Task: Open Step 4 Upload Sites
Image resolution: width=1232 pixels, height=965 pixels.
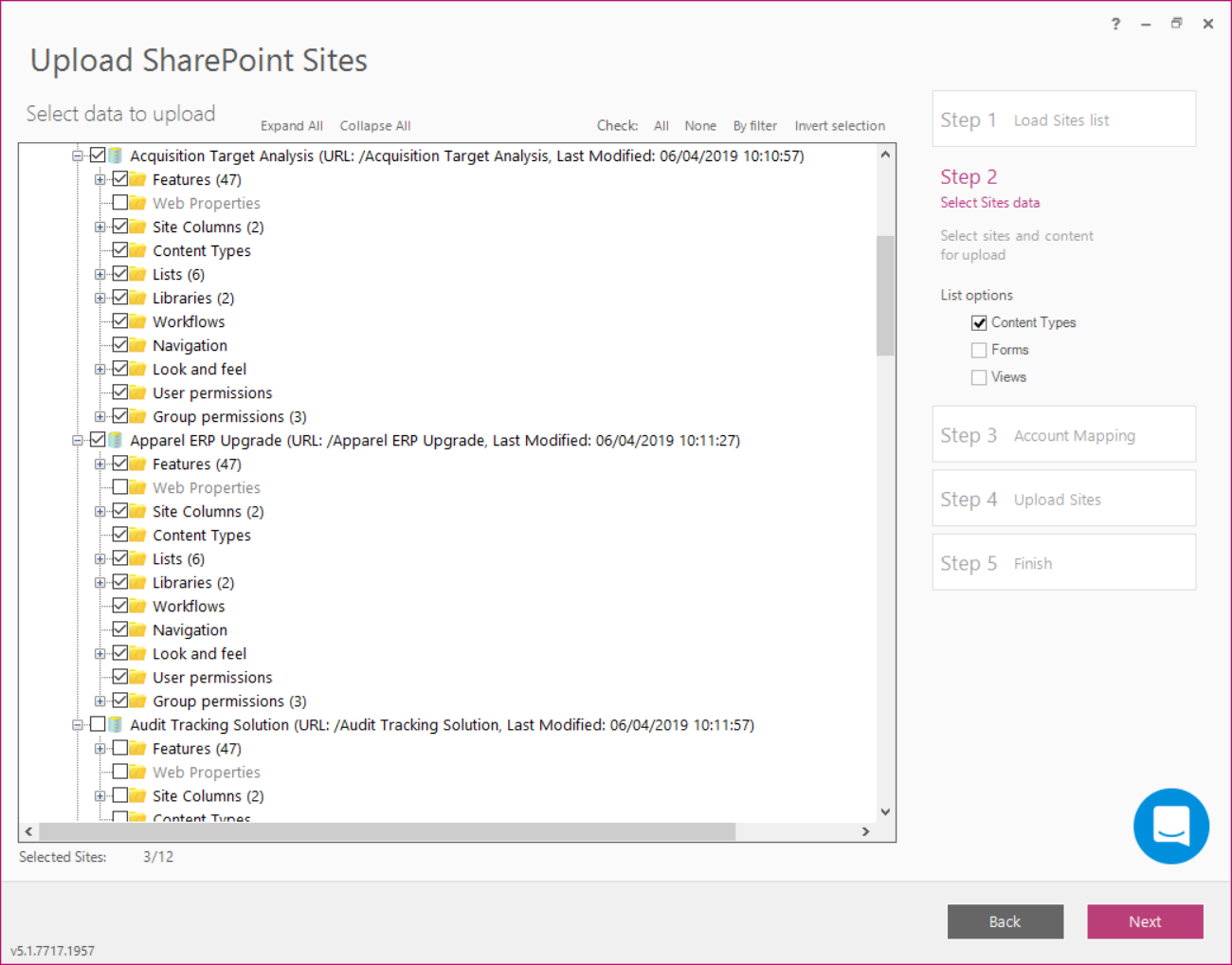Action: point(1064,499)
